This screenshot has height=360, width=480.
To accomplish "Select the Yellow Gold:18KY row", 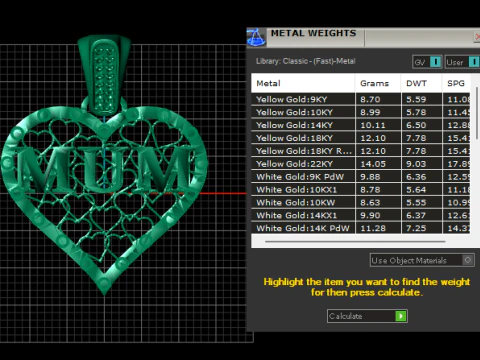I will 361,138.
